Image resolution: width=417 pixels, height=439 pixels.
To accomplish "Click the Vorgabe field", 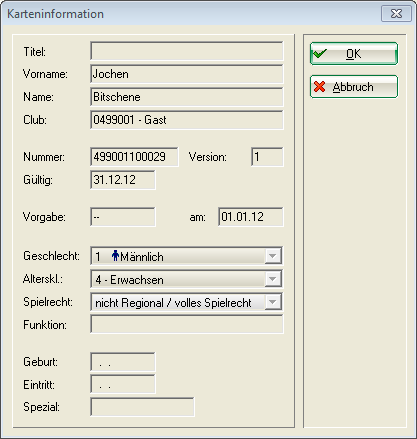I will pos(123,217).
